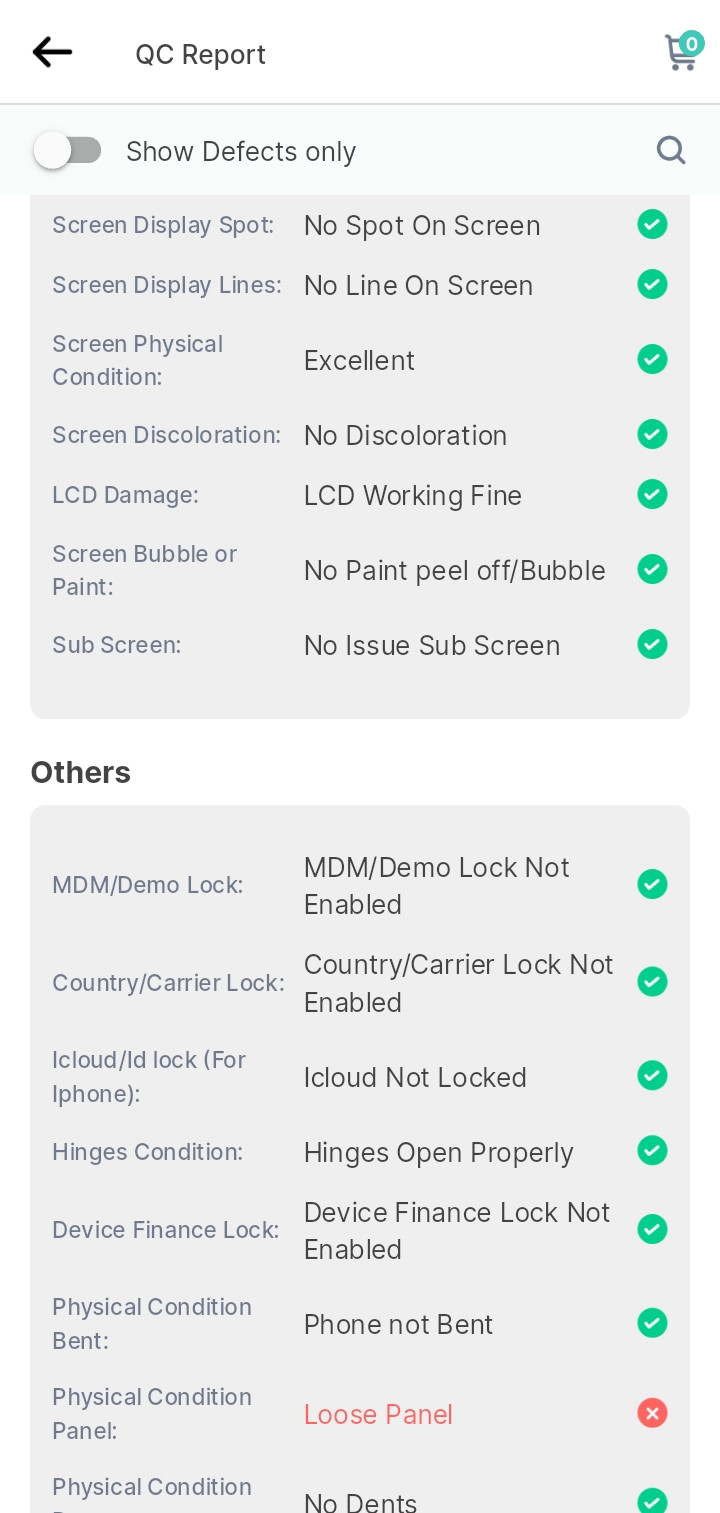This screenshot has height=1513, width=720.
Task: Click green check next to LCD Working Fine
Action: coord(652,494)
